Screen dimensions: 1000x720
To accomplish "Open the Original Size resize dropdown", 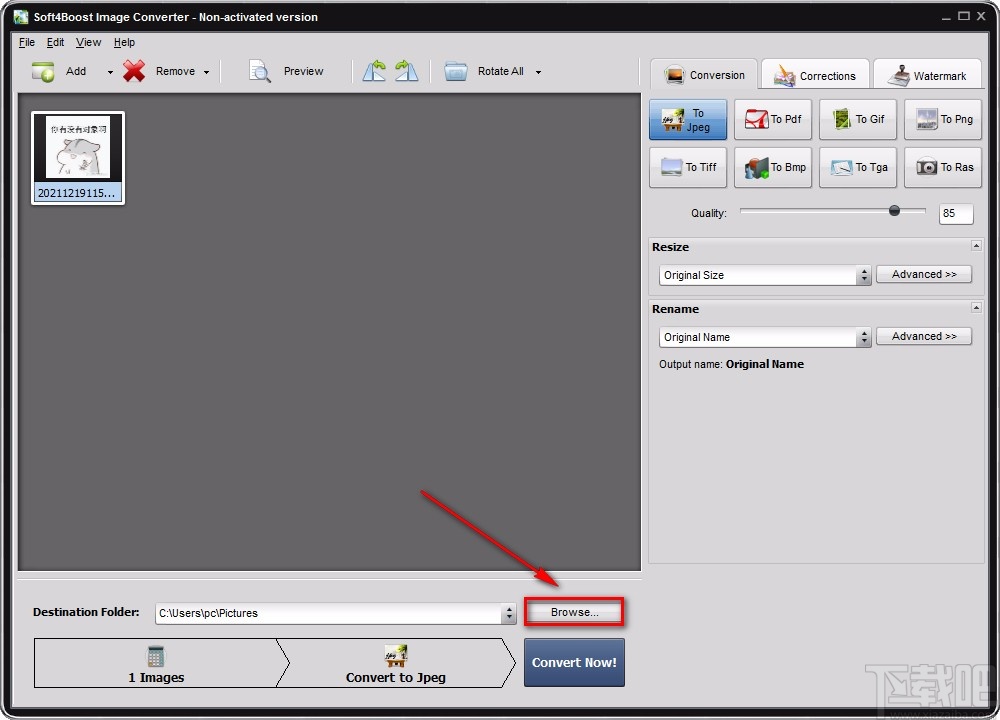I will [765, 275].
